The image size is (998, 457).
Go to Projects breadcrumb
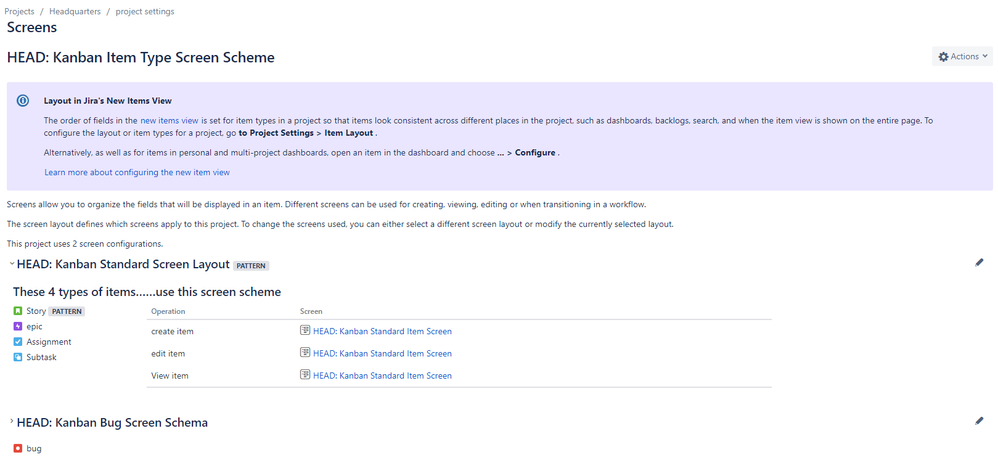pyautogui.click(x=19, y=11)
